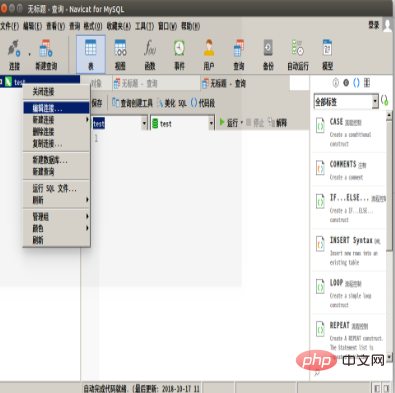
Task: Open New Query toolbar icon
Action: (46, 54)
